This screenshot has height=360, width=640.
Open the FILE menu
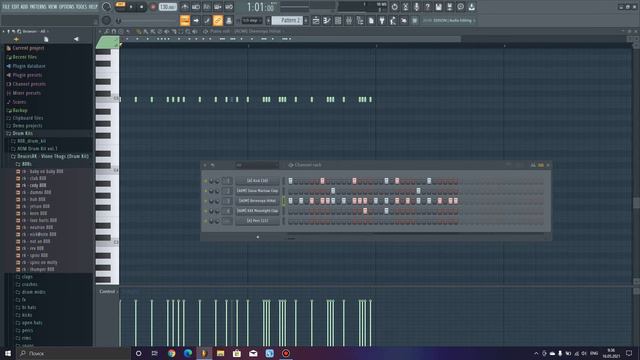coord(6,7)
